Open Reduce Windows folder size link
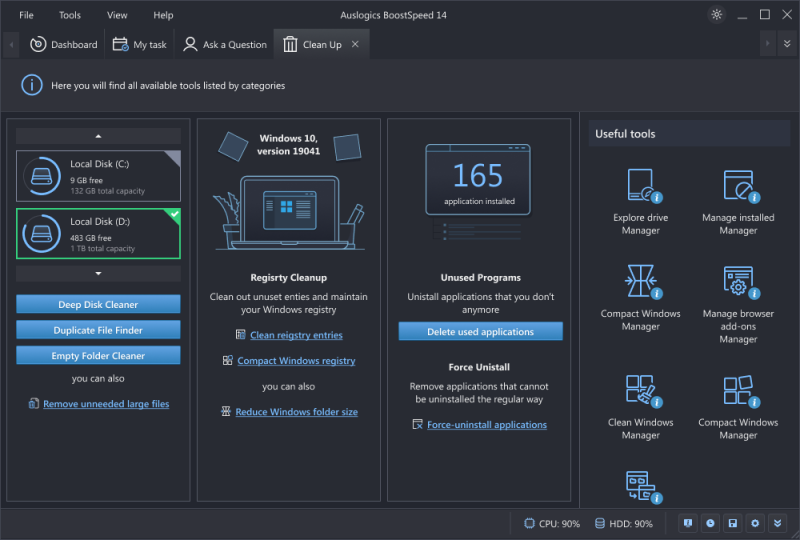The width and height of the screenshot is (800, 540). (x=296, y=411)
